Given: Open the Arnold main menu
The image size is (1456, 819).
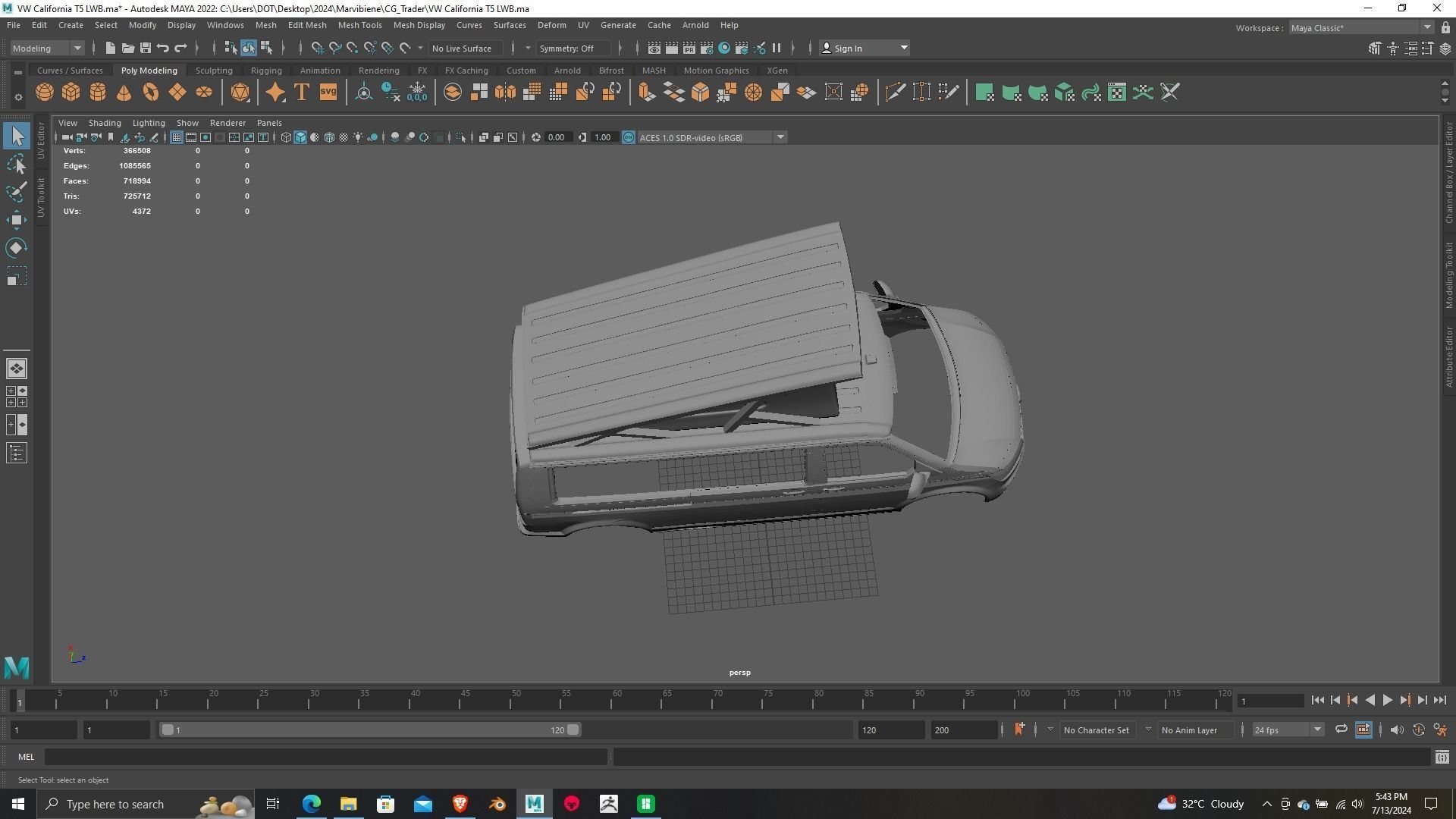Looking at the screenshot, I should 695,25.
